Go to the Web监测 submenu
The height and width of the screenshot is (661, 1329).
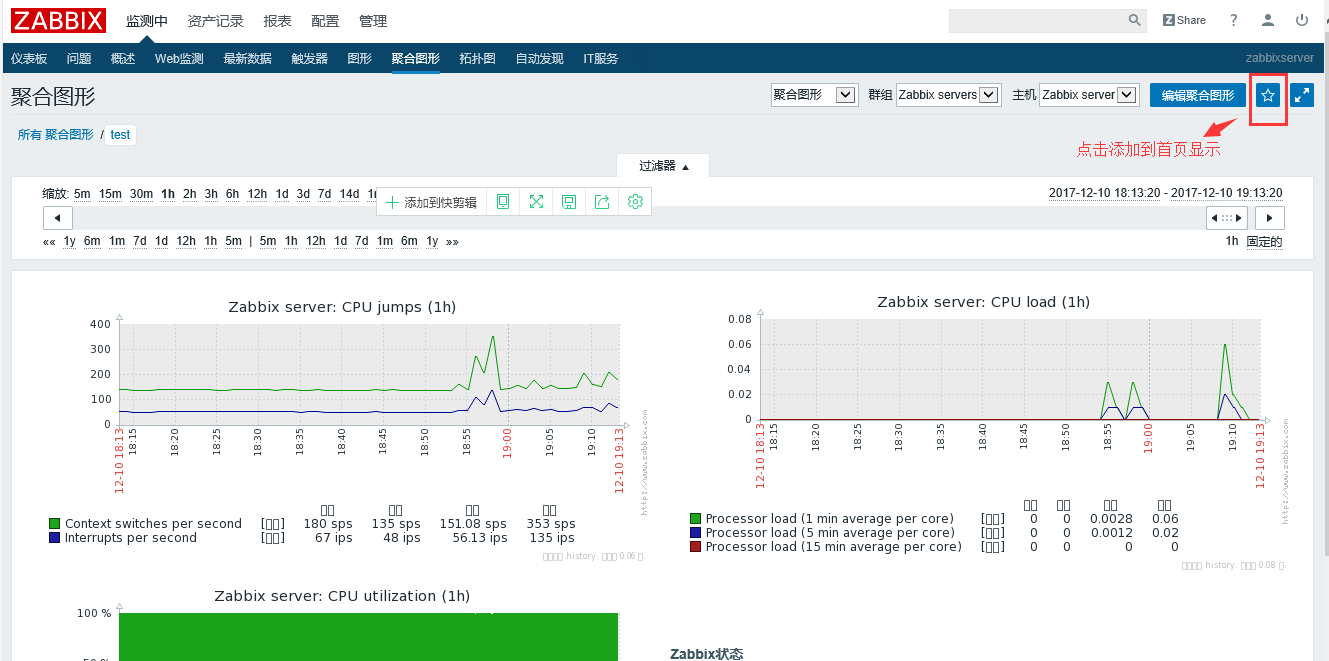(179, 59)
